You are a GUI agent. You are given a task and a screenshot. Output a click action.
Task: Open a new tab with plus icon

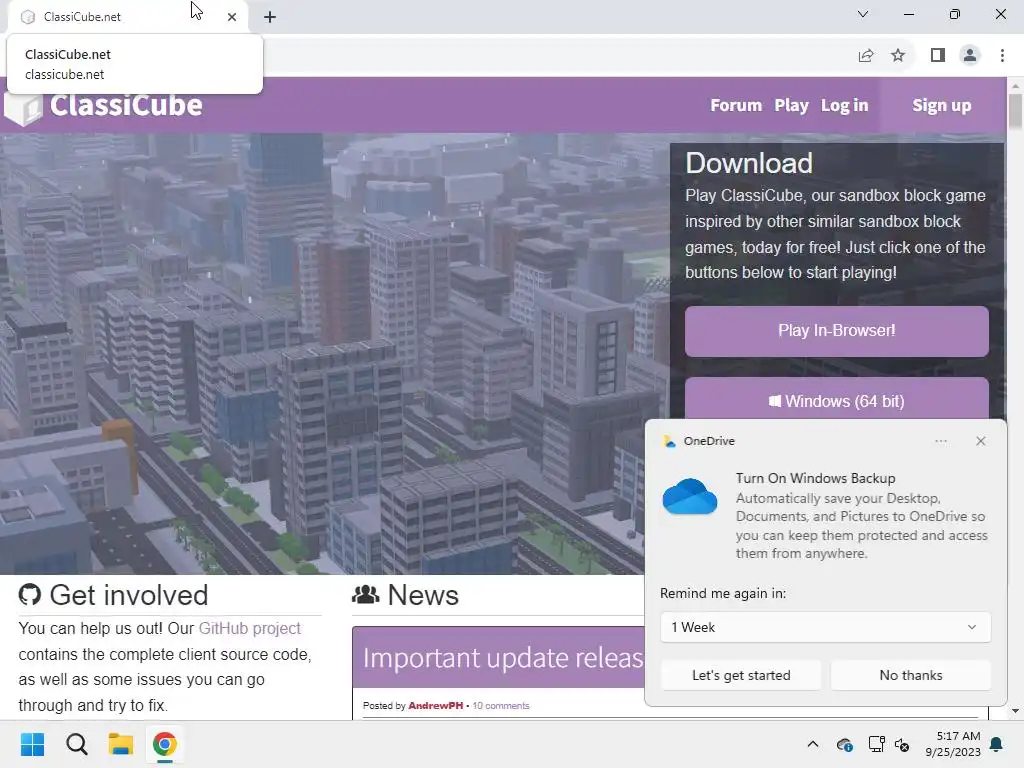(x=270, y=17)
